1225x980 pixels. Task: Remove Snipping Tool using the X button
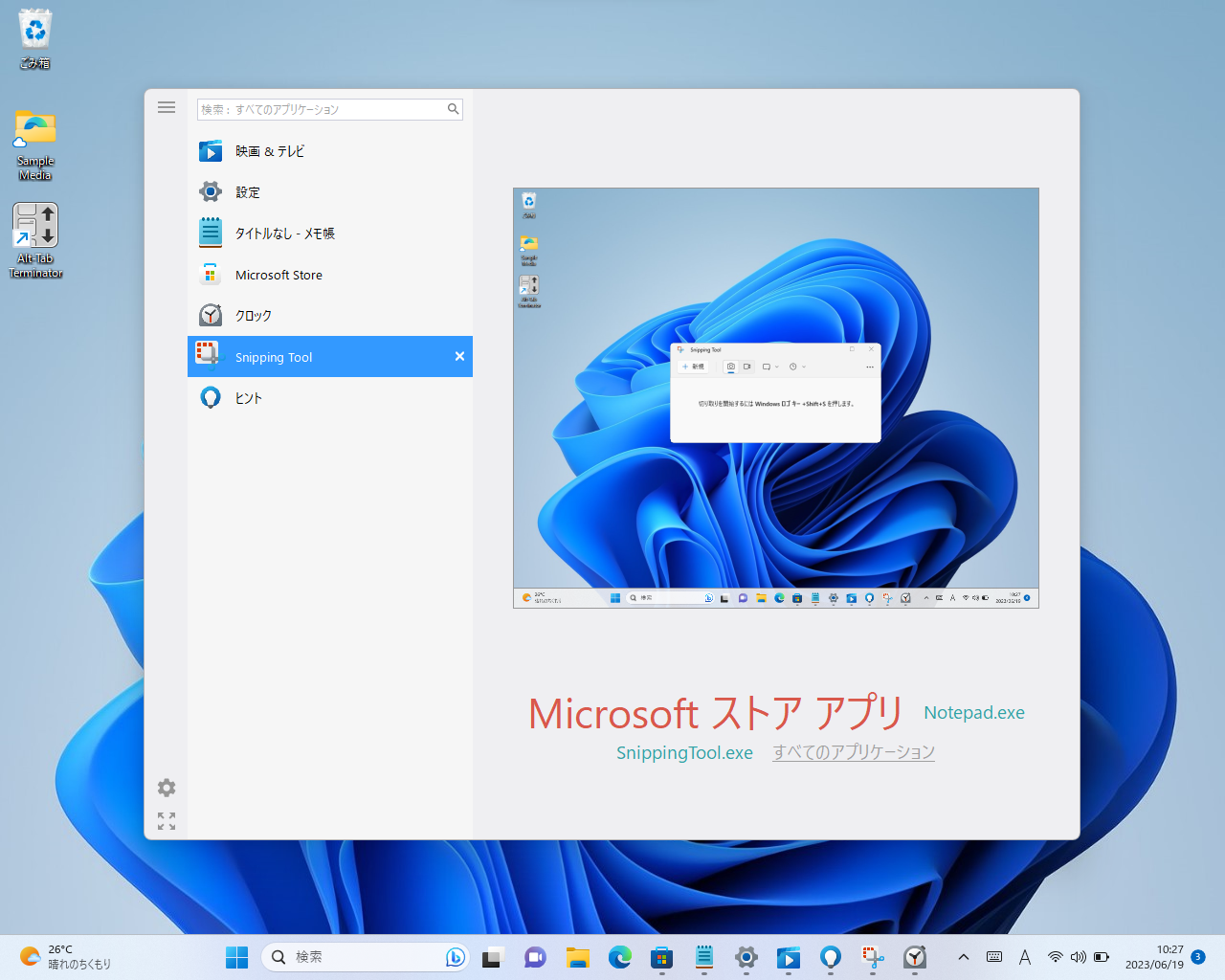459,356
